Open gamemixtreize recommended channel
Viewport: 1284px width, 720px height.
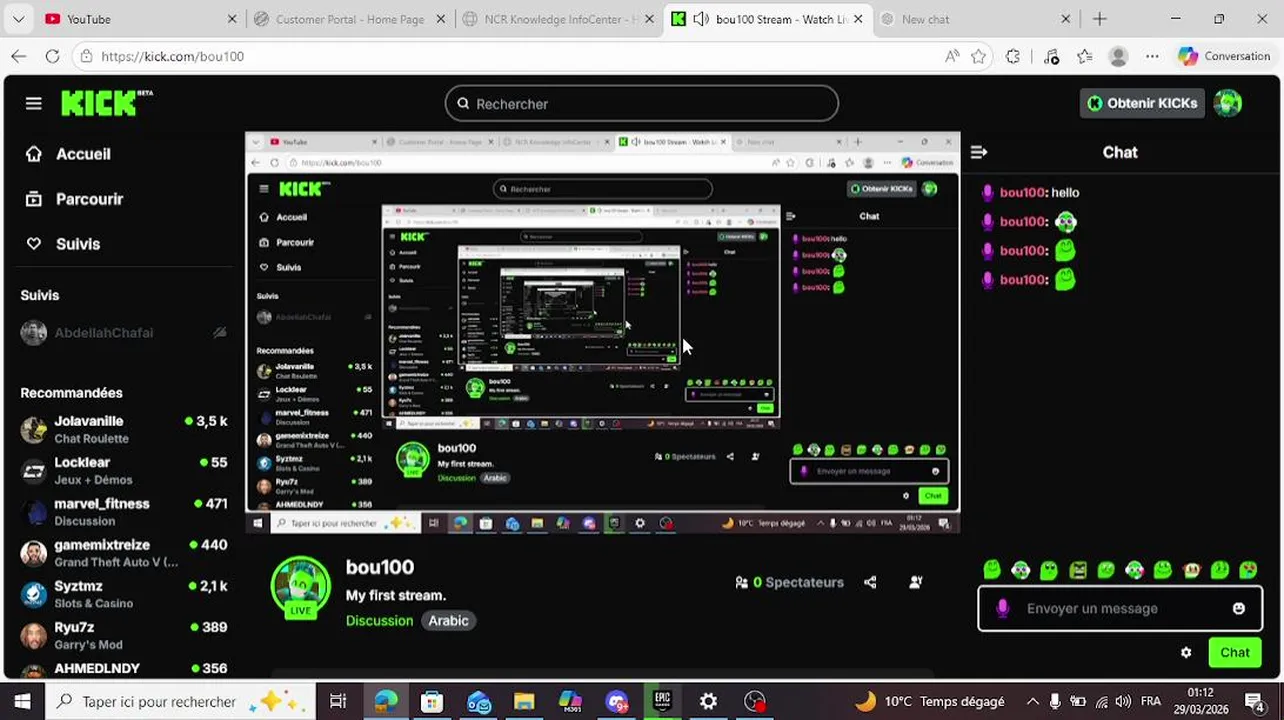[x=124, y=553]
